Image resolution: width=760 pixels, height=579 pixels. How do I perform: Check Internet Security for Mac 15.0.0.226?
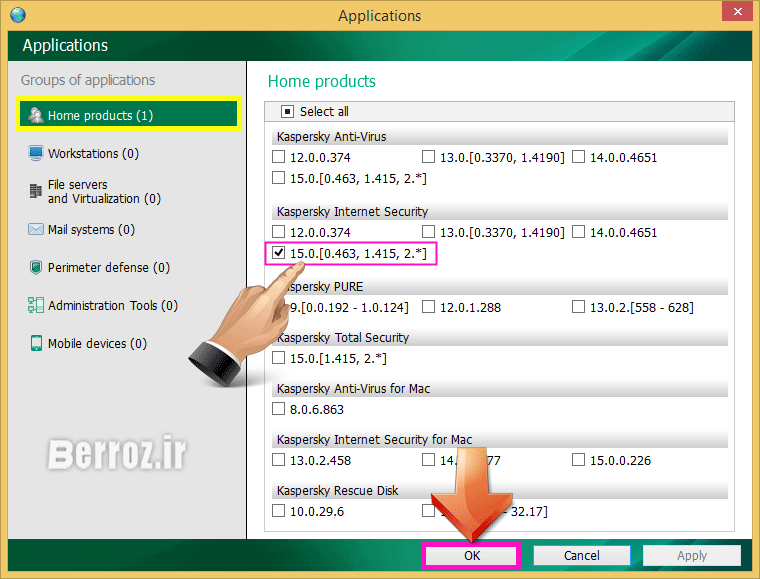coord(578,460)
